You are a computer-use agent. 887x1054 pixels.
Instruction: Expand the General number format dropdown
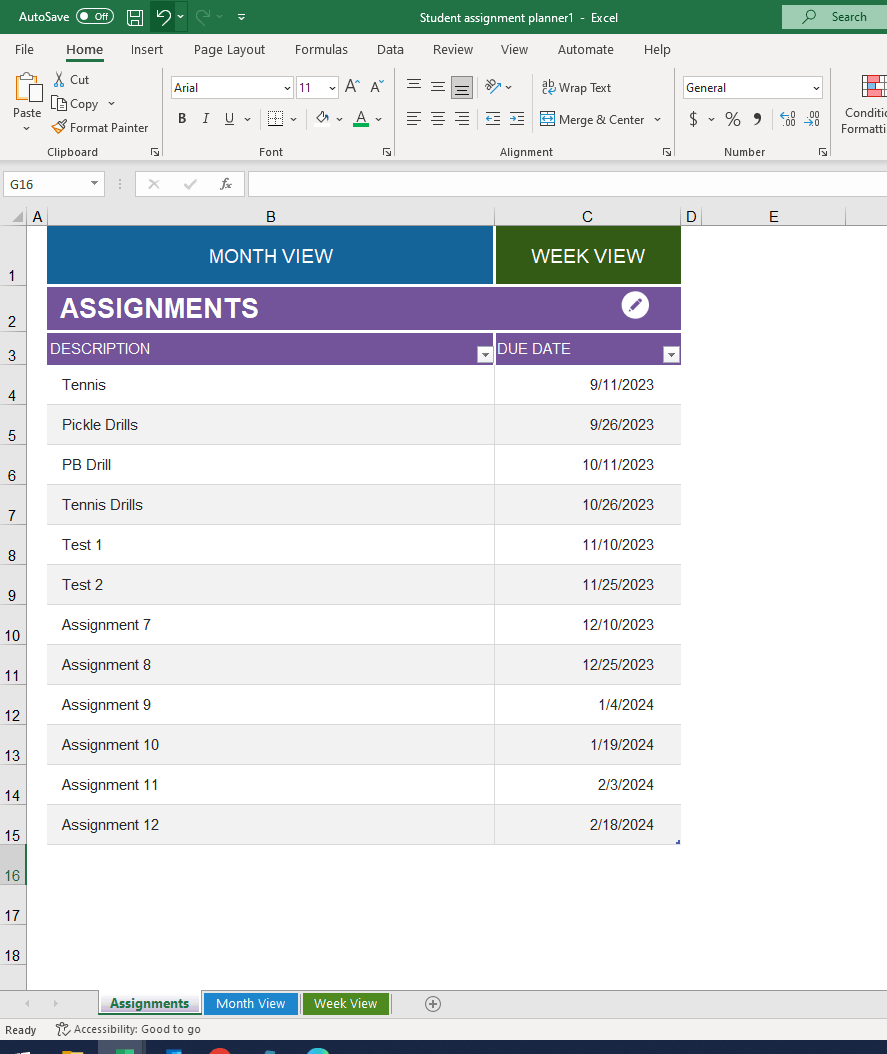(816, 87)
